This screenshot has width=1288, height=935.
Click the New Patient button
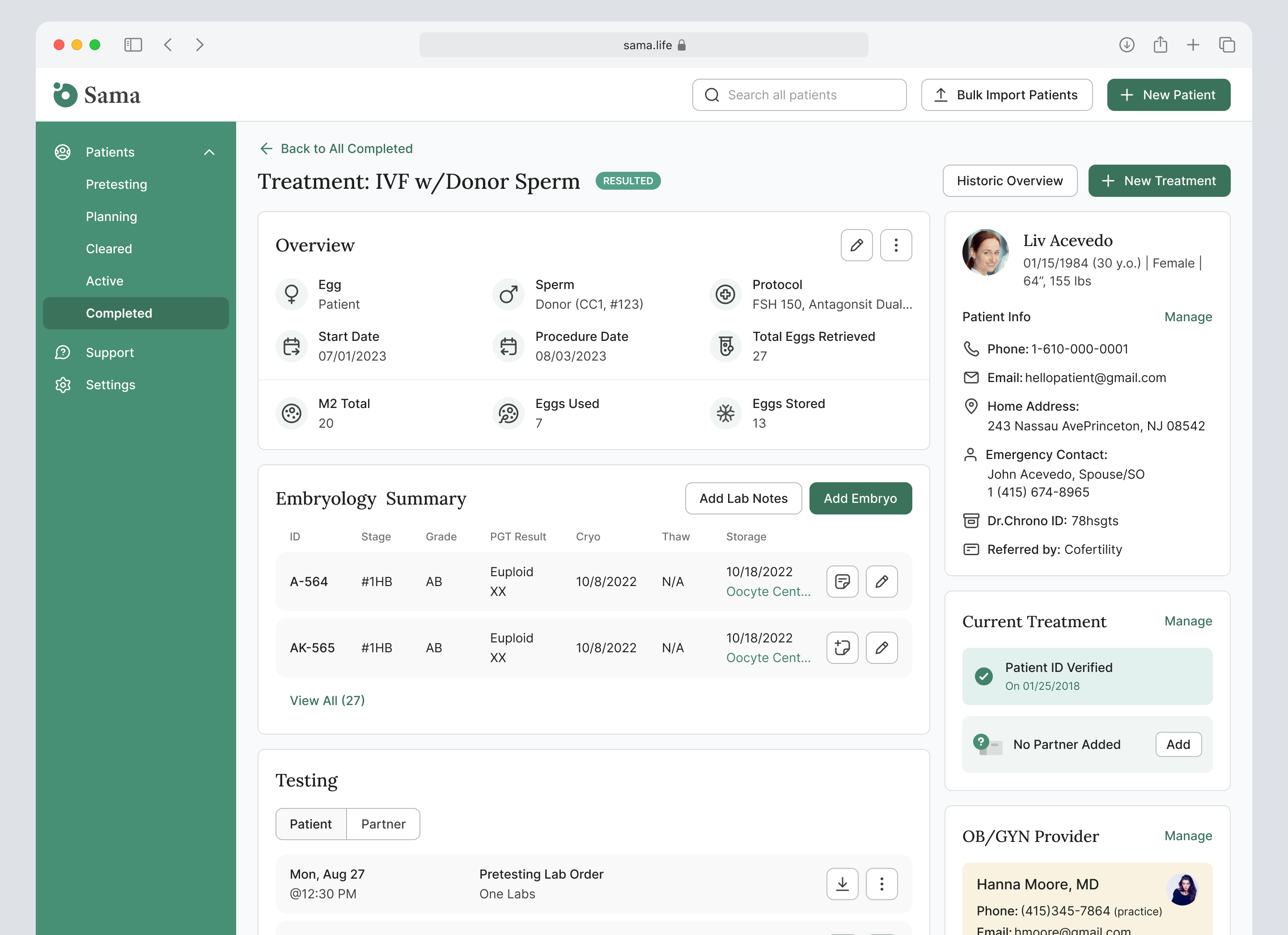(x=1168, y=95)
